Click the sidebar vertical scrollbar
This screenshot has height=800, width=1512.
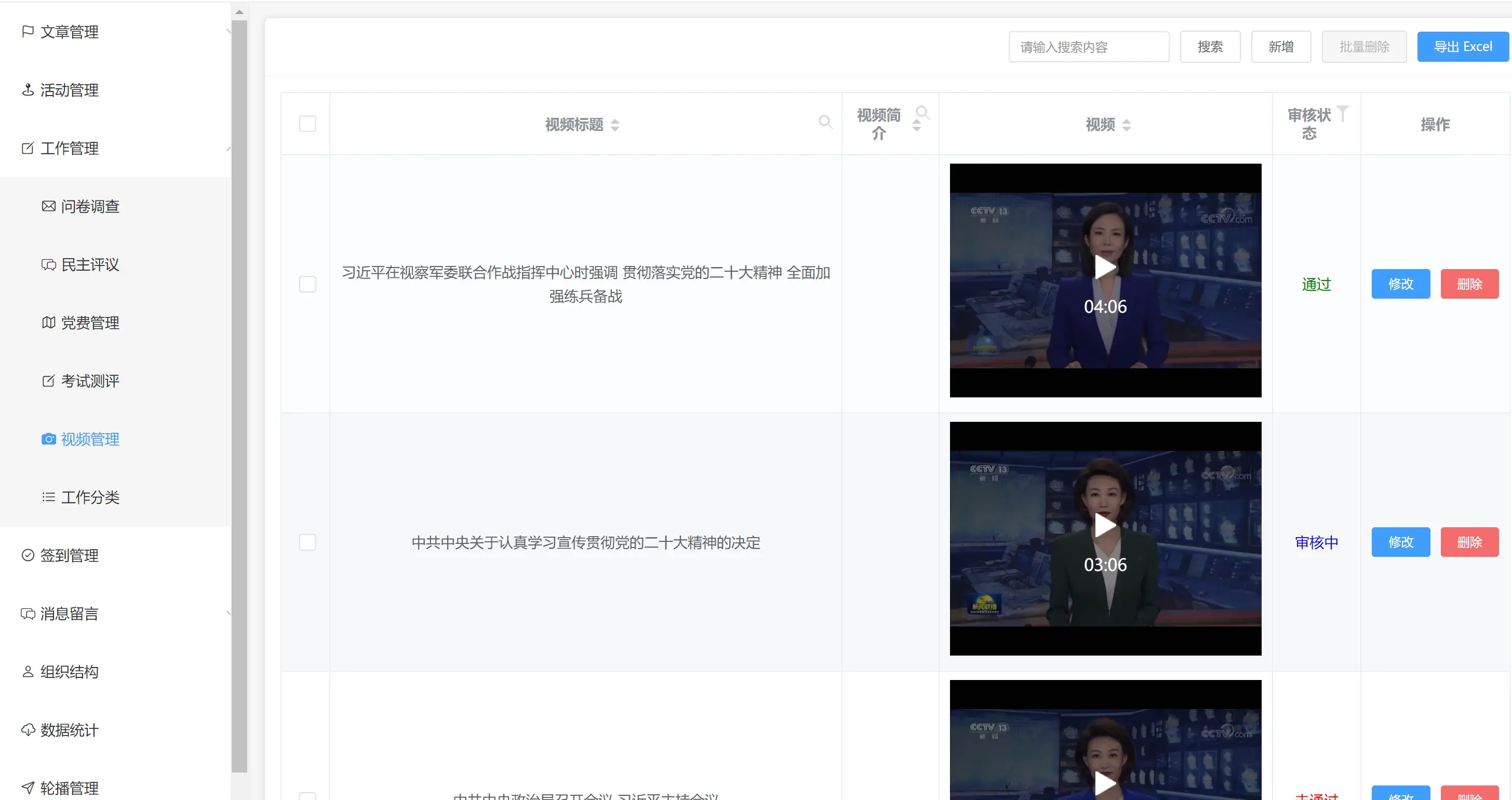click(239, 396)
